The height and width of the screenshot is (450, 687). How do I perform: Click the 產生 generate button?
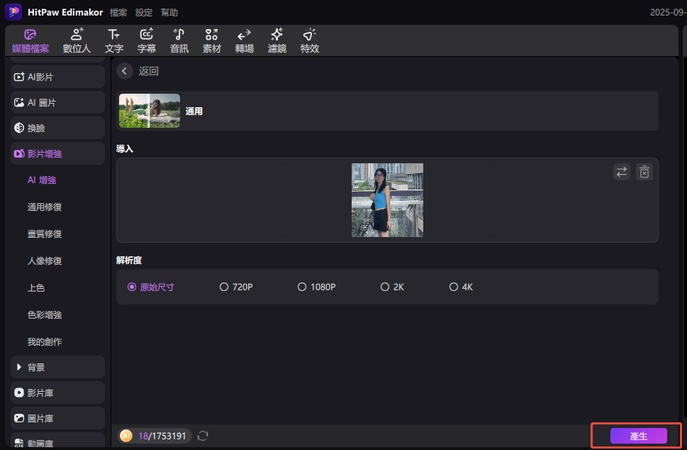tap(638, 436)
